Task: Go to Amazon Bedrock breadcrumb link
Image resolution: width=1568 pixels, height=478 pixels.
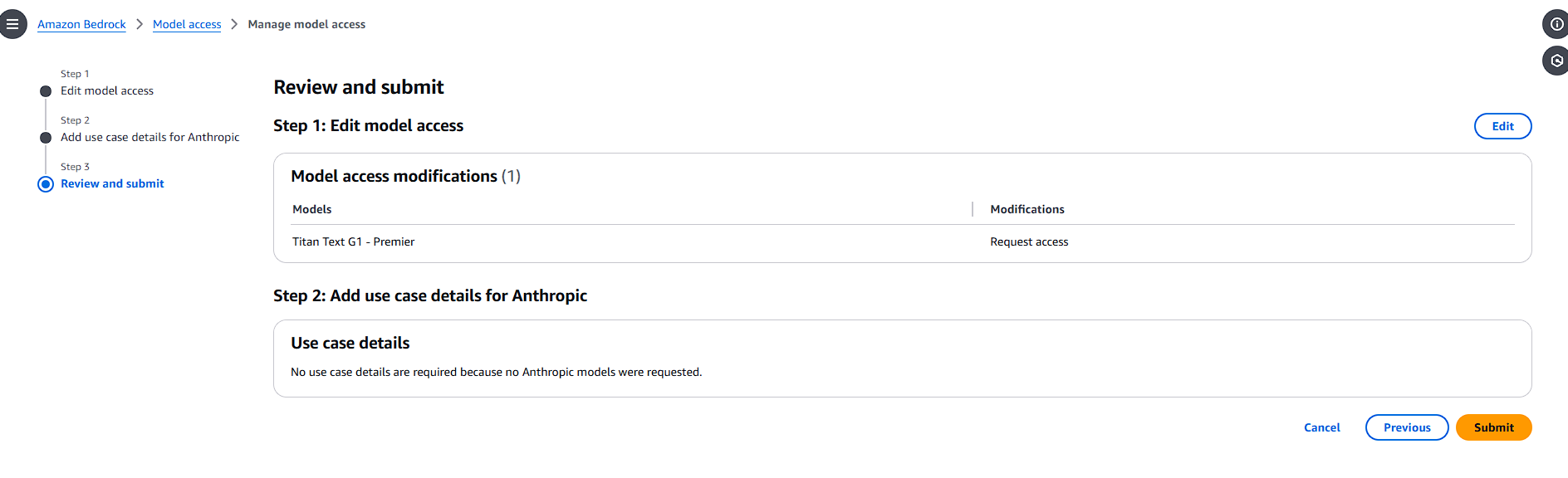Action: [x=81, y=24]
